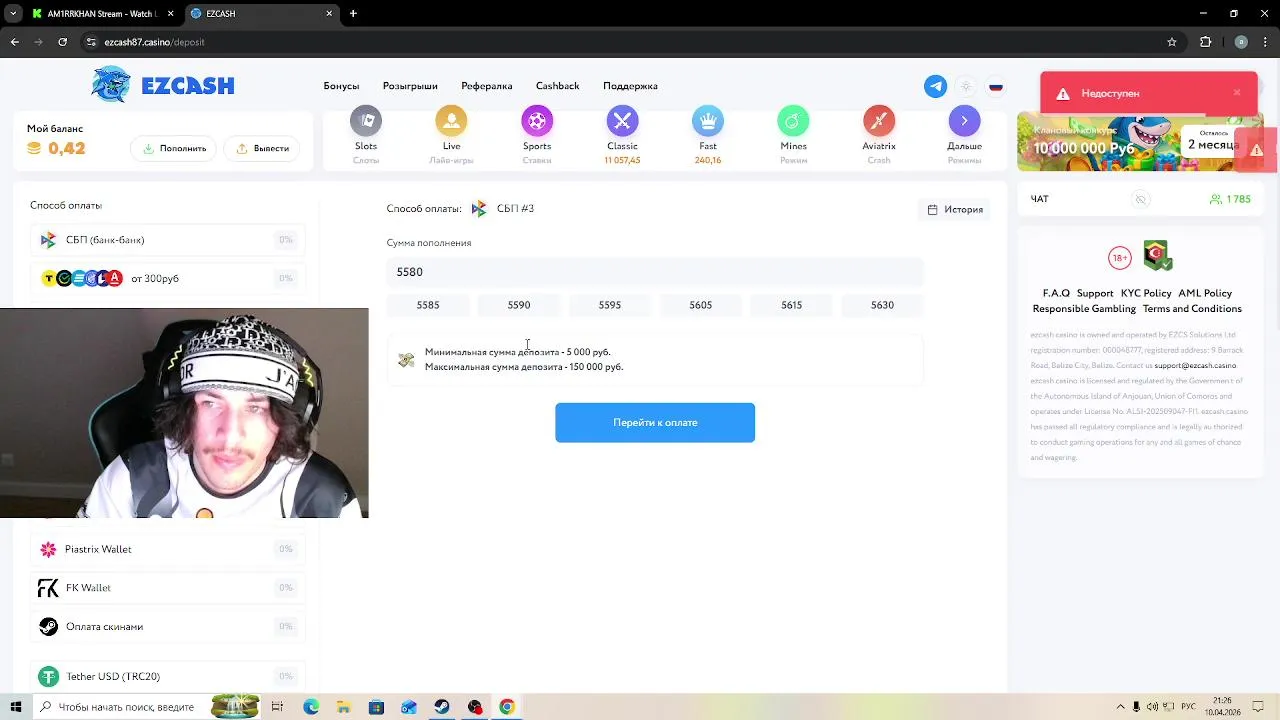Choose the 5585 preset amount
The image size is (1280, 720).
(428, 305)
